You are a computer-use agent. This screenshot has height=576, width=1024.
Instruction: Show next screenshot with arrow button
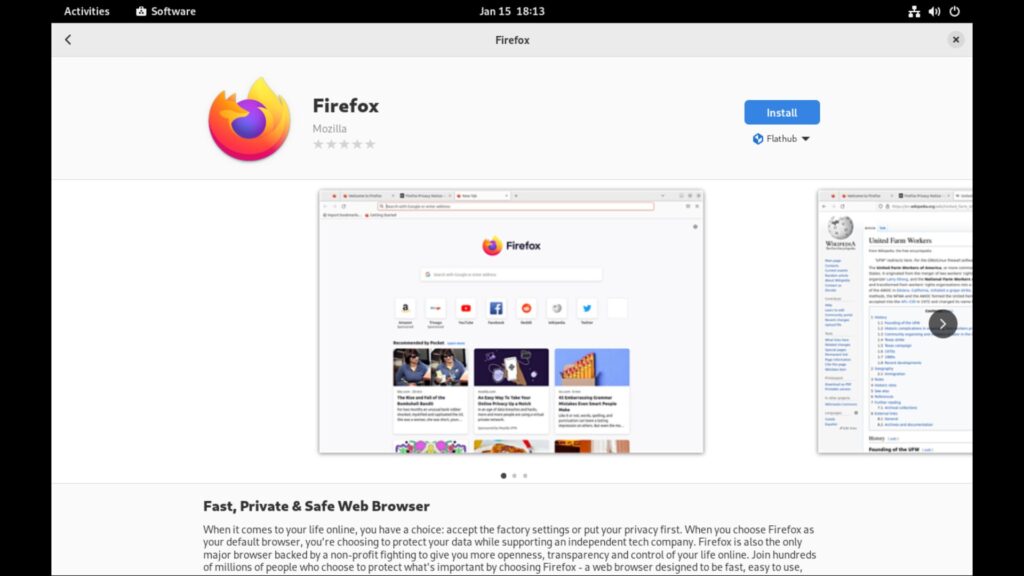click(942, 324)
